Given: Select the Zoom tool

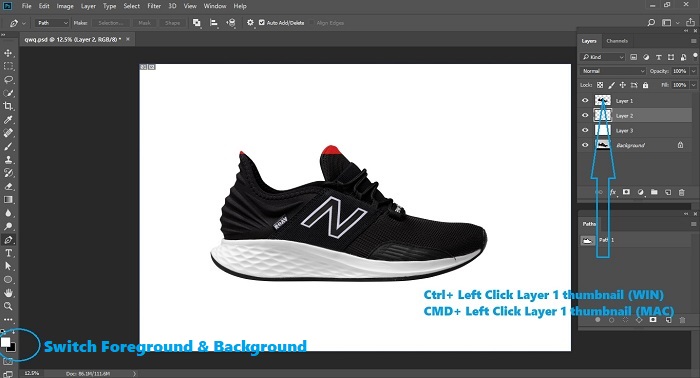Looking at the screenshot, I should pos(8,306).
